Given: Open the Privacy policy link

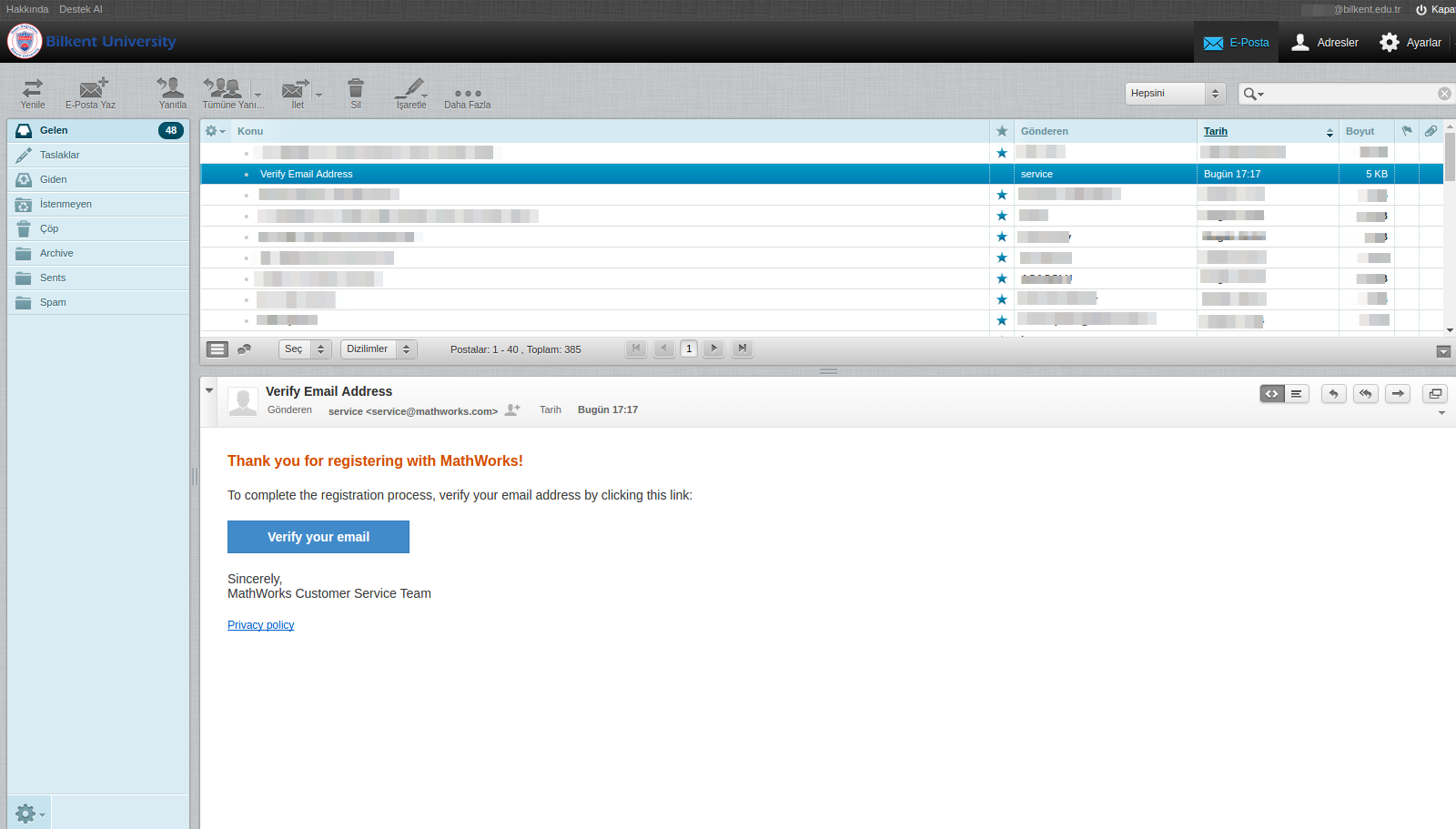Looking at the screenshot, I should [x=260, y=625].
